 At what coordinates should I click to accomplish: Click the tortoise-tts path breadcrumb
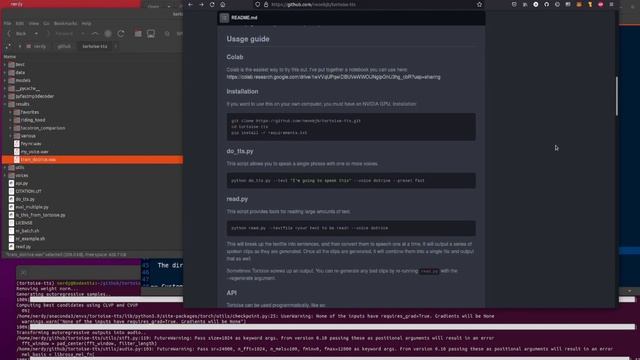(x=95, y=47)
